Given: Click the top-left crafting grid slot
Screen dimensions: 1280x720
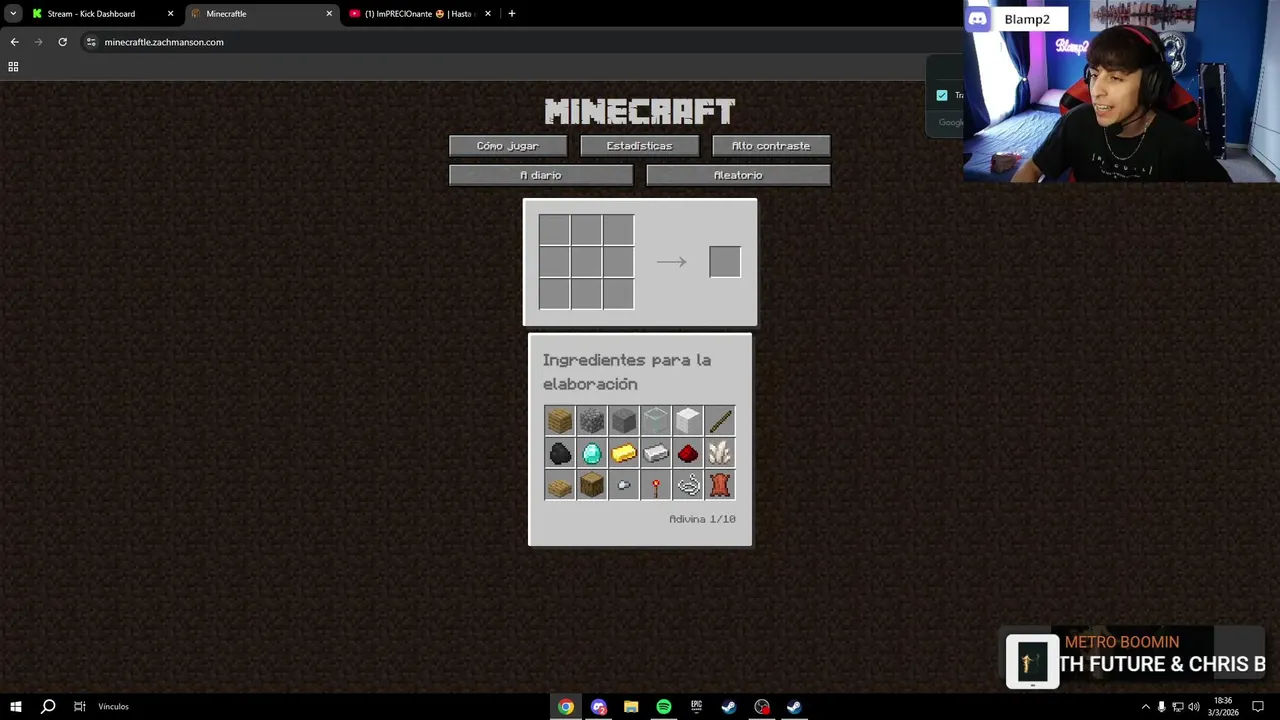Looking at the screenshot, I should click(x=554, y=230).
